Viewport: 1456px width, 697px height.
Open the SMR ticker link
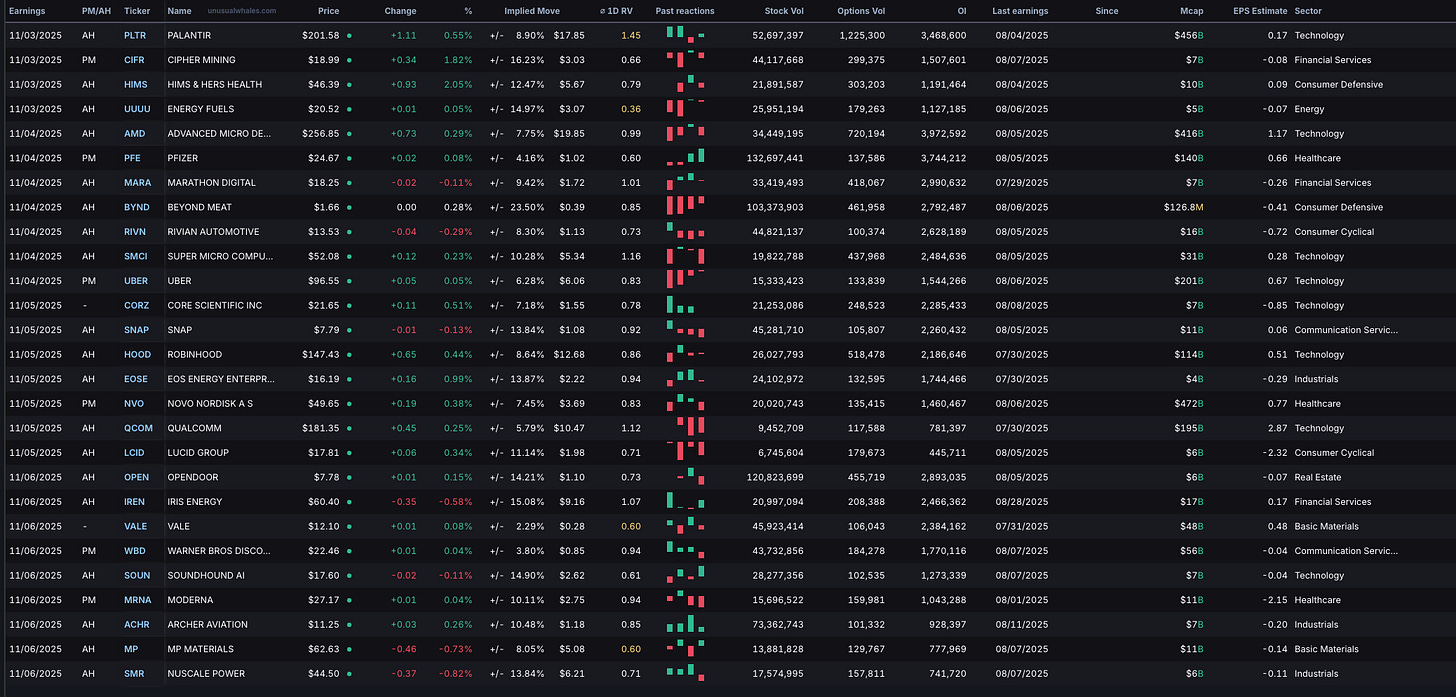pos(134,674)
